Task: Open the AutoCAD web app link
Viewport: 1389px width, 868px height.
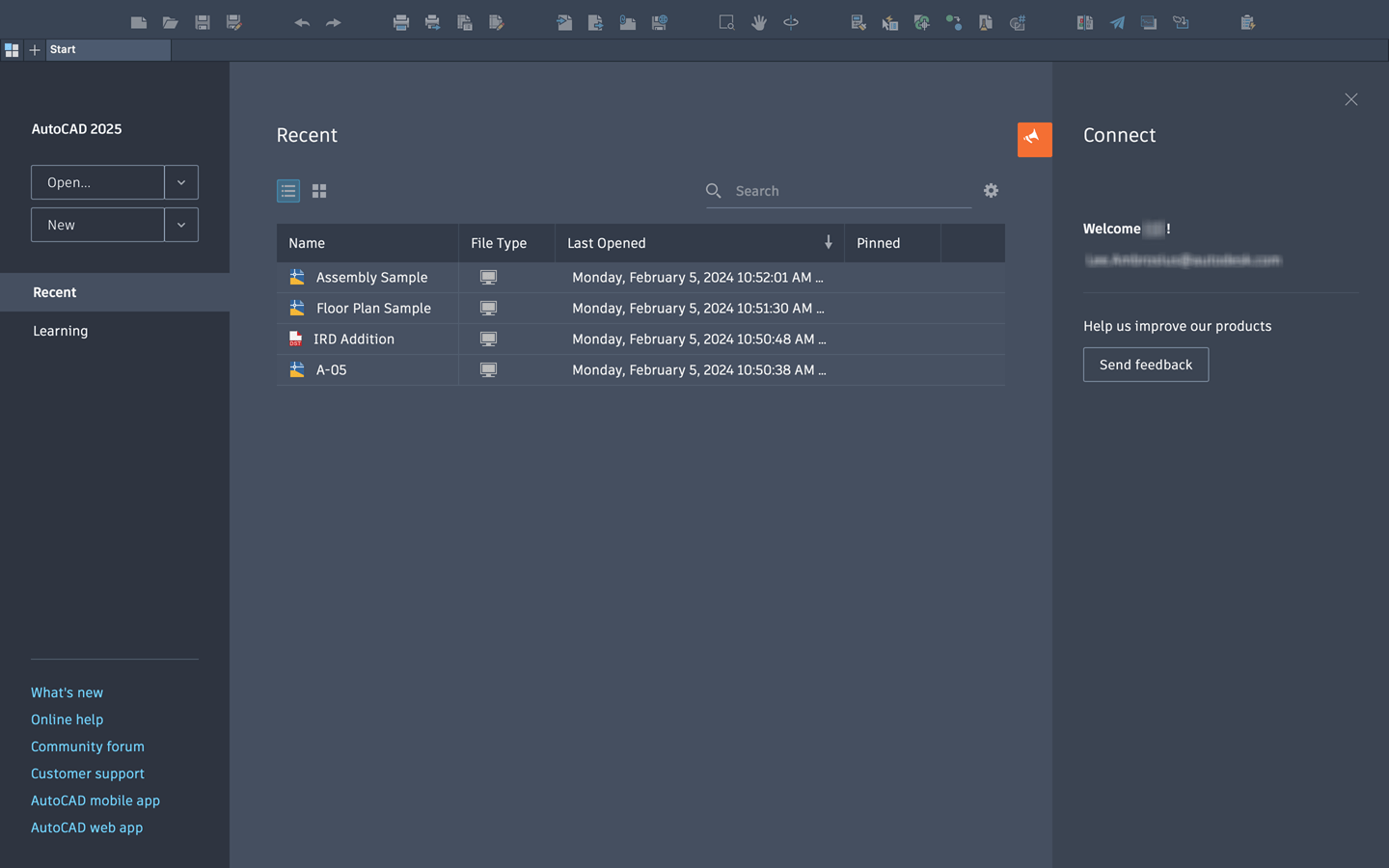Action: pyautogui.click(x=87, y=827)
